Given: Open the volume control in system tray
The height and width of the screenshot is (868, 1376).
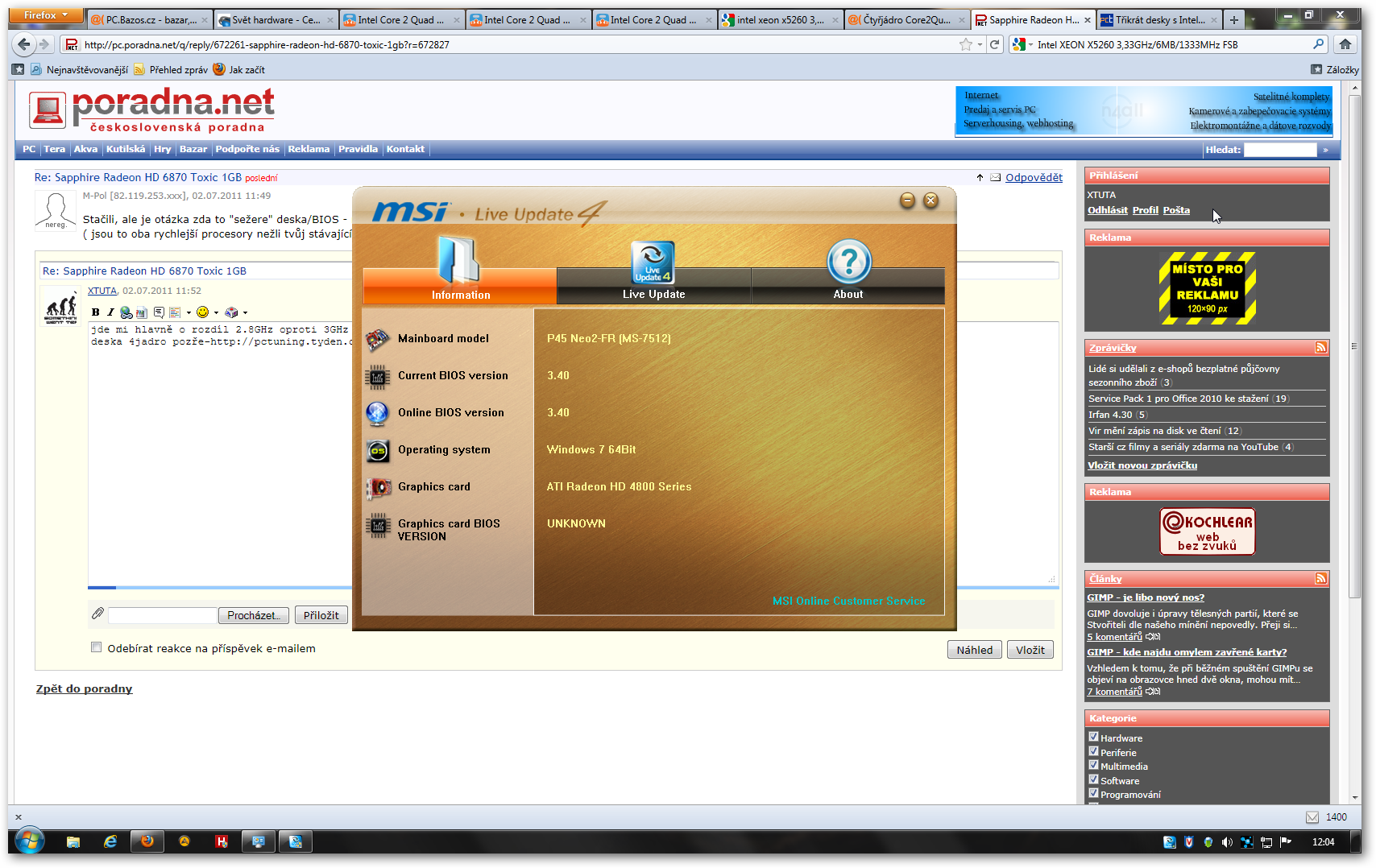Looking at the screenshot, I should [x=1227, y=842].
